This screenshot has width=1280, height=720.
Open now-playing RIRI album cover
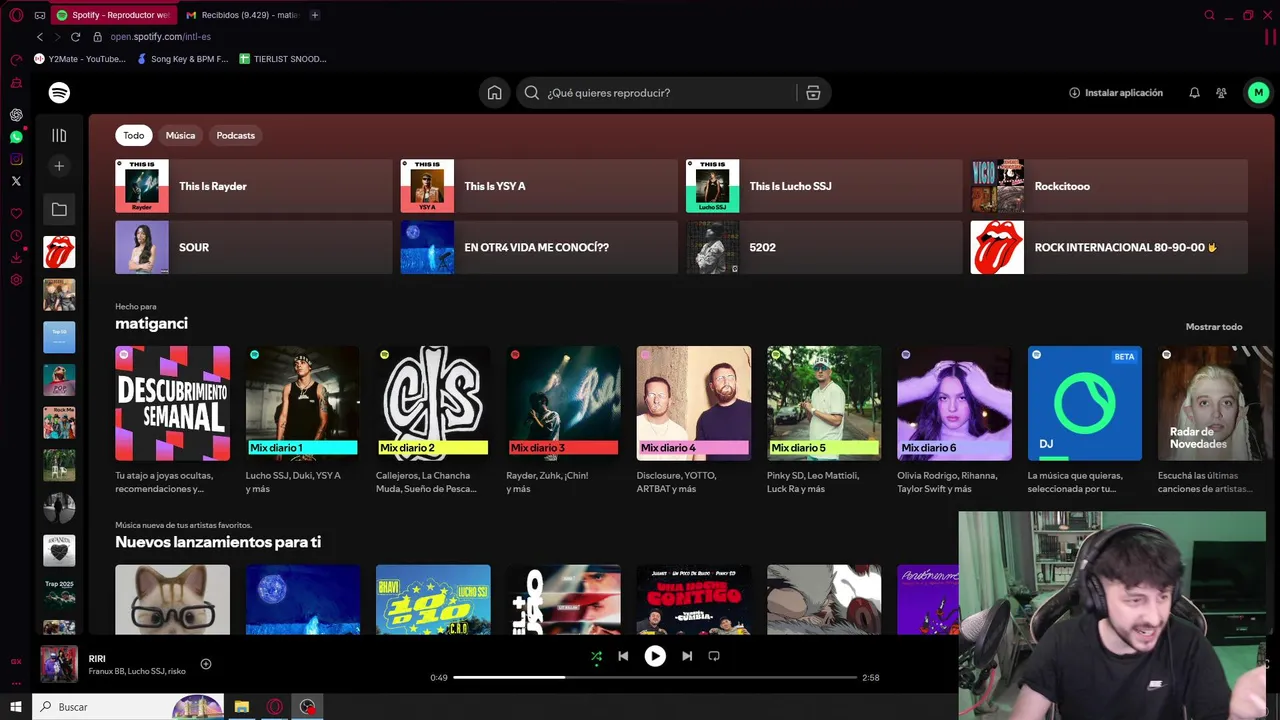click(59, 664)
